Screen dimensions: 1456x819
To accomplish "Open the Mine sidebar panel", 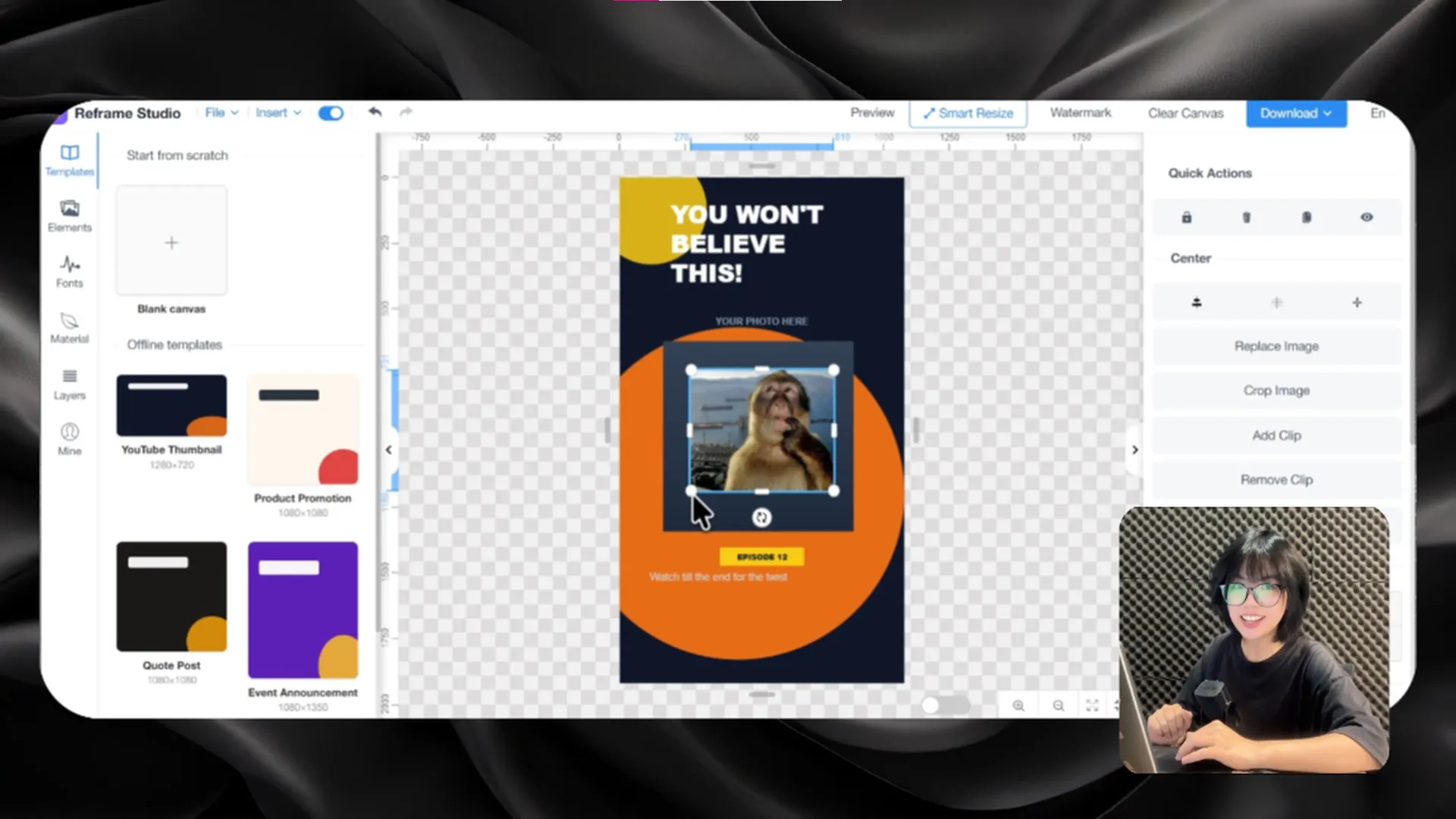I will coord(69,440).
